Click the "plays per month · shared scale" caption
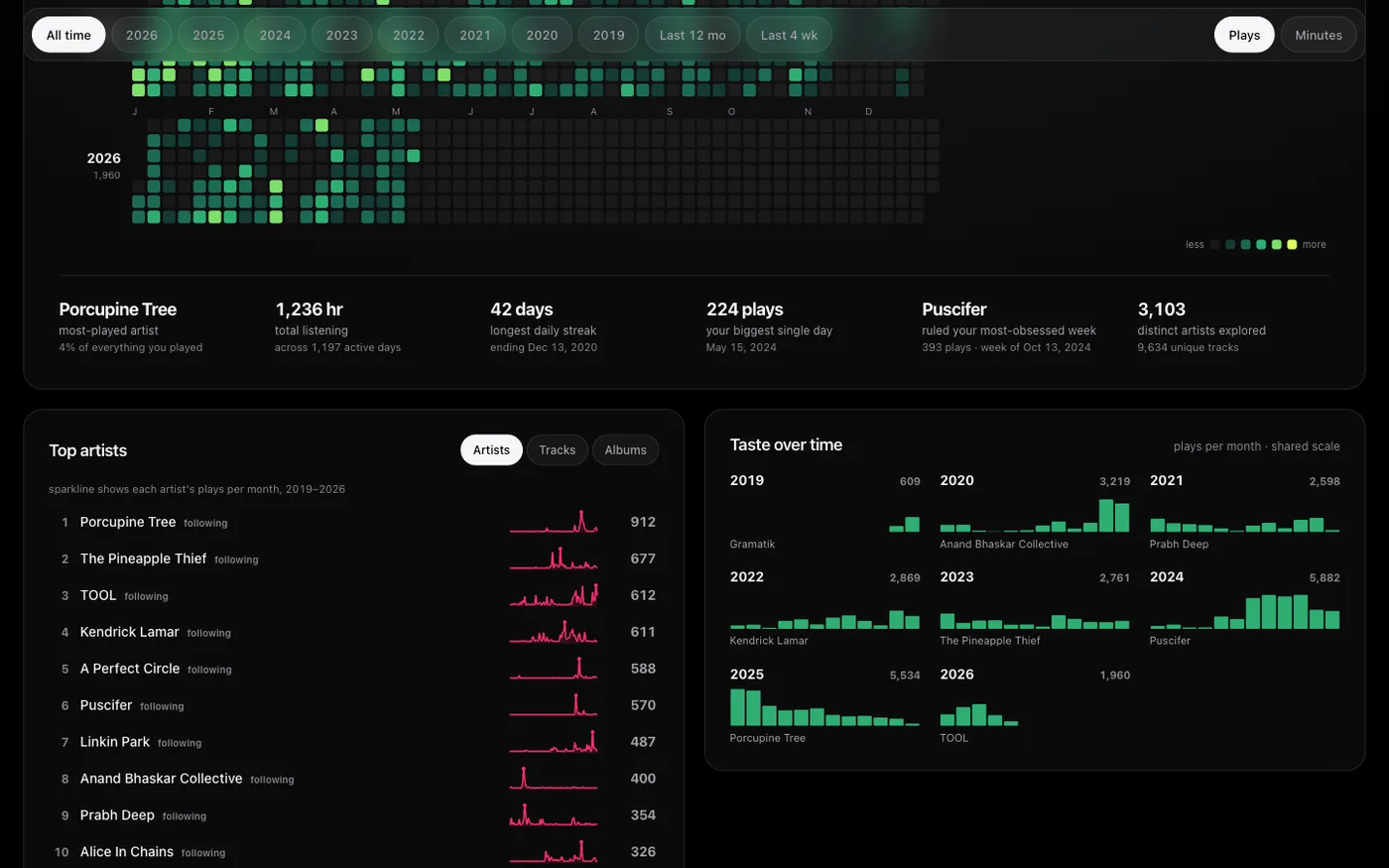The image size is (1389, 868). pyautogui.click(x=1256, y=446)
